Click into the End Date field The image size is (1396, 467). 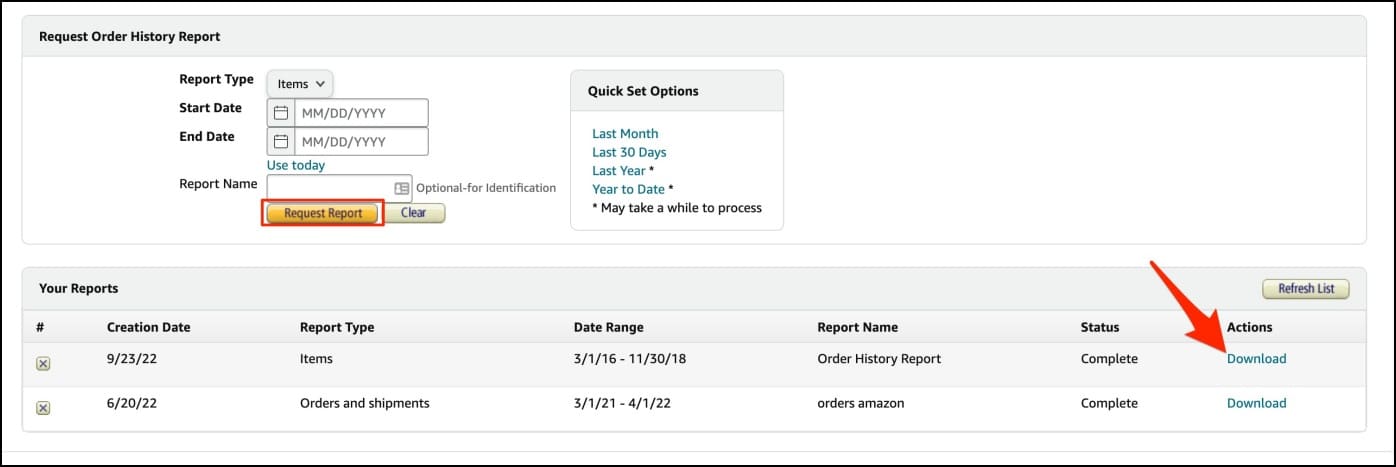coord(361,141)
